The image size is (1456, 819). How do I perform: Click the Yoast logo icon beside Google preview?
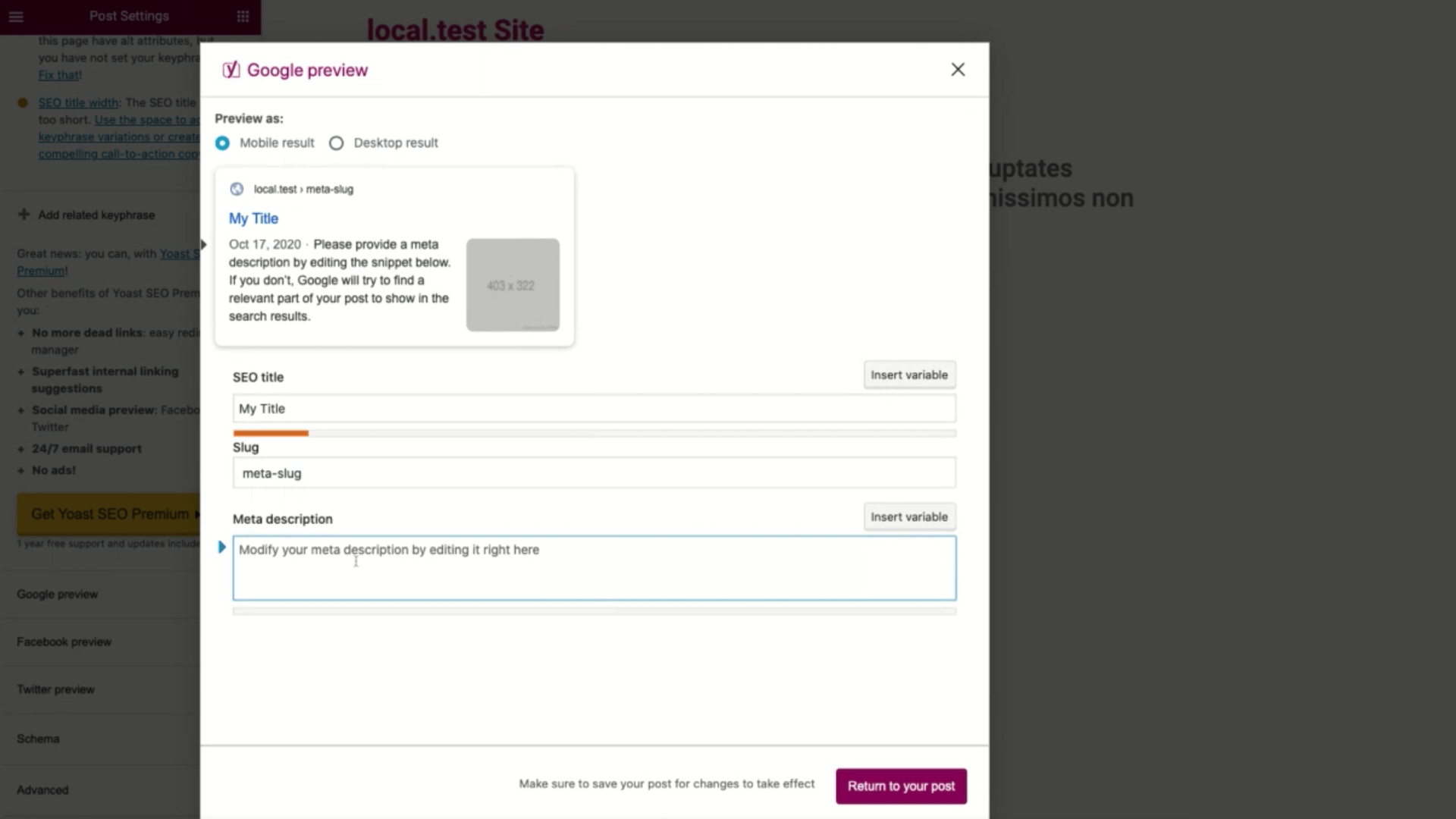(x=231, y=70)
